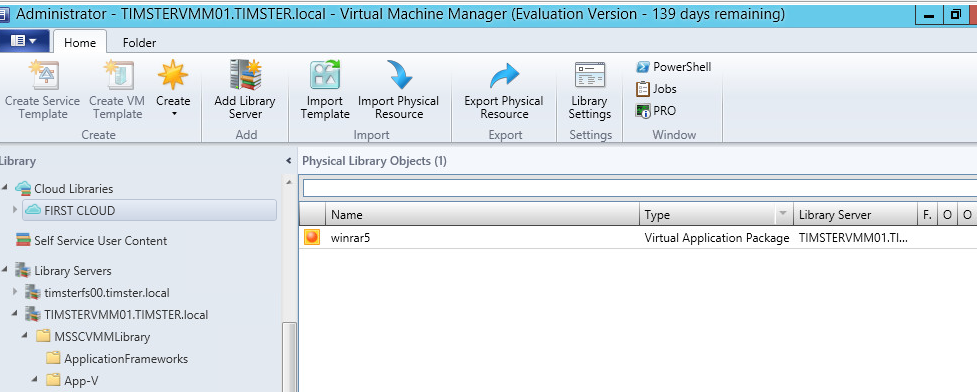
Task: Expand the FIRST CLOUD tree node
Action: (15, 210)
